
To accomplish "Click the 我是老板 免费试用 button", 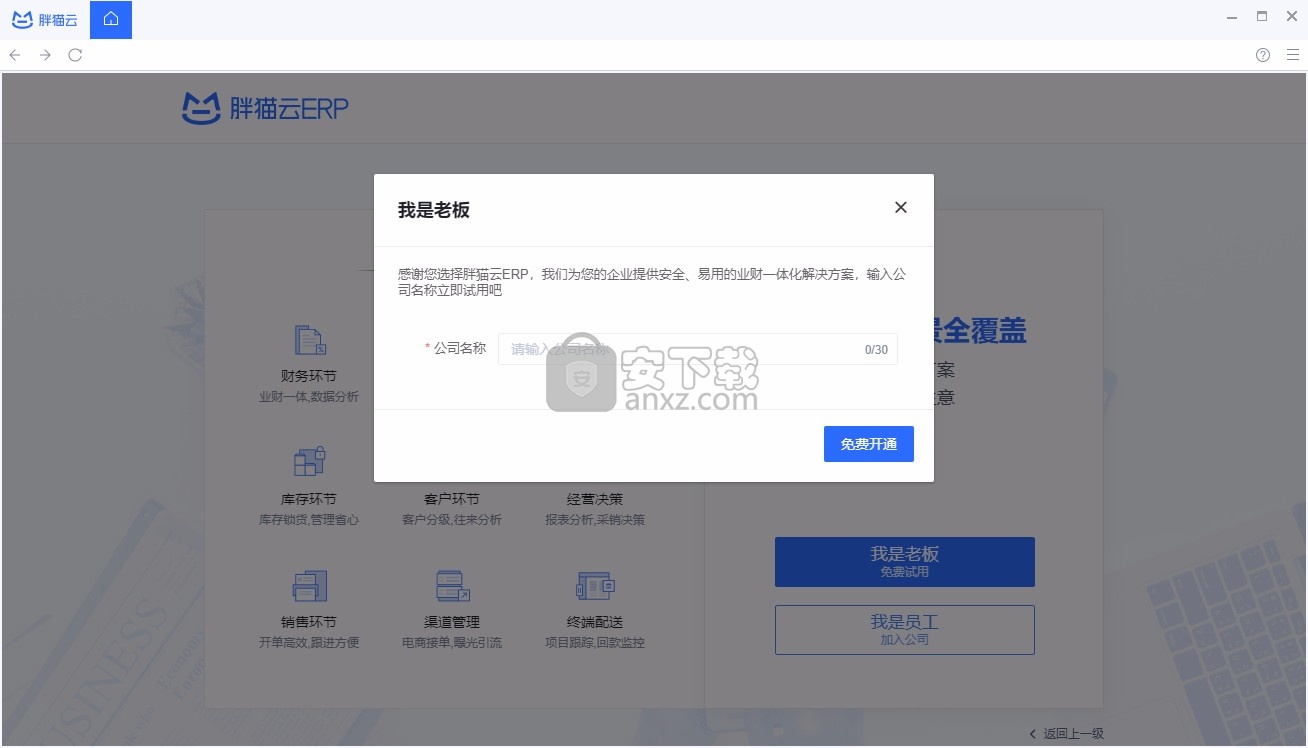I will (x=905, y=562).
